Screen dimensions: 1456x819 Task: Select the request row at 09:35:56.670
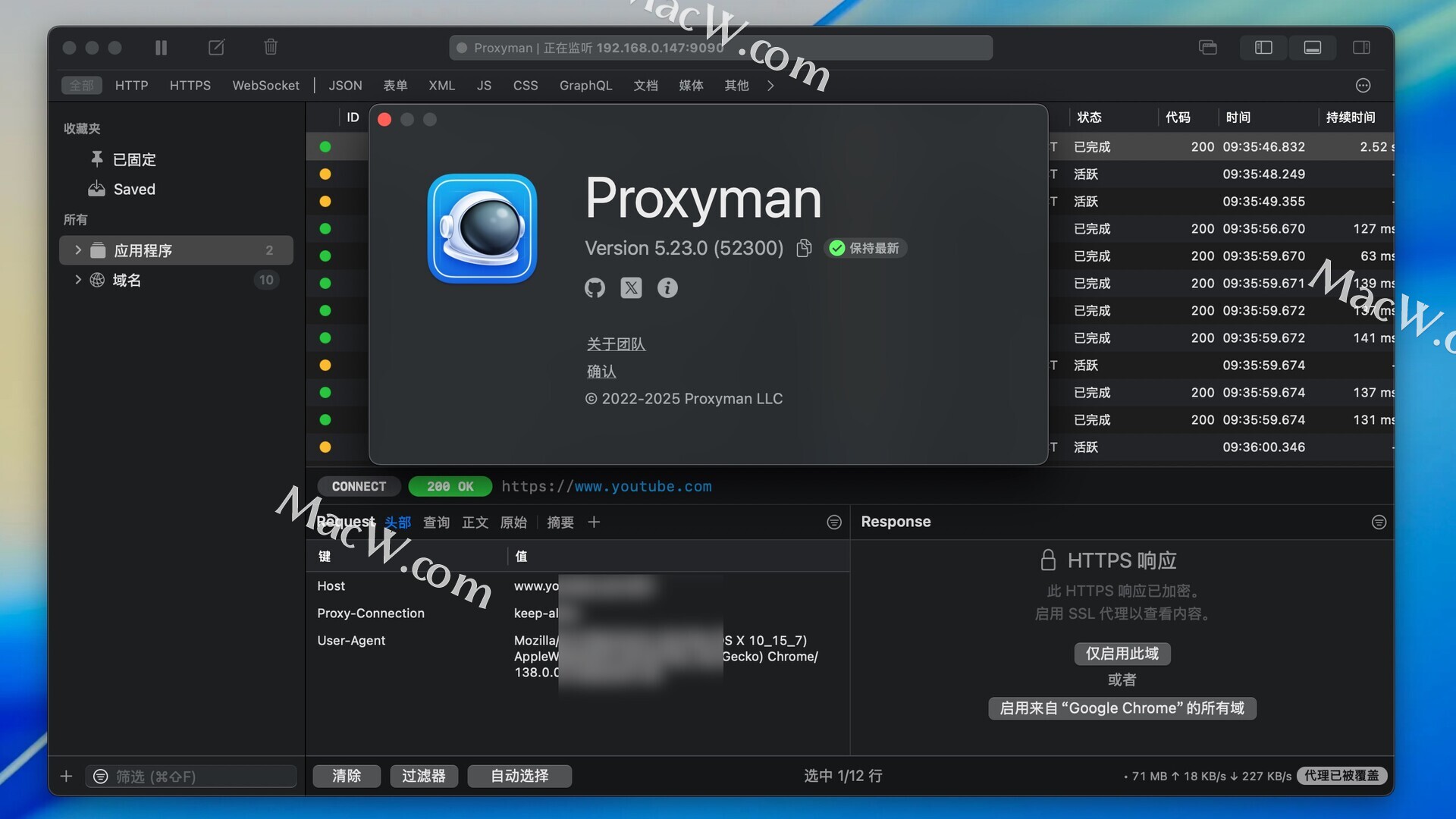point(849,228)
